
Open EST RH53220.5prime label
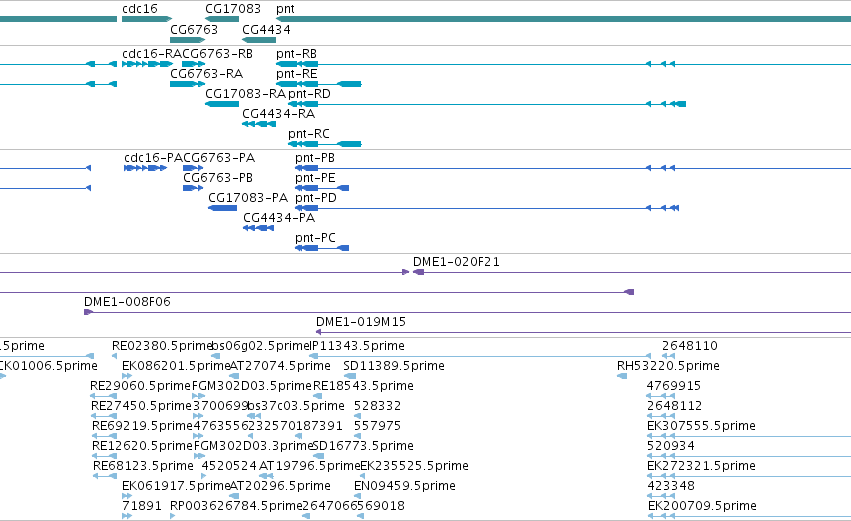coord(668,366)
